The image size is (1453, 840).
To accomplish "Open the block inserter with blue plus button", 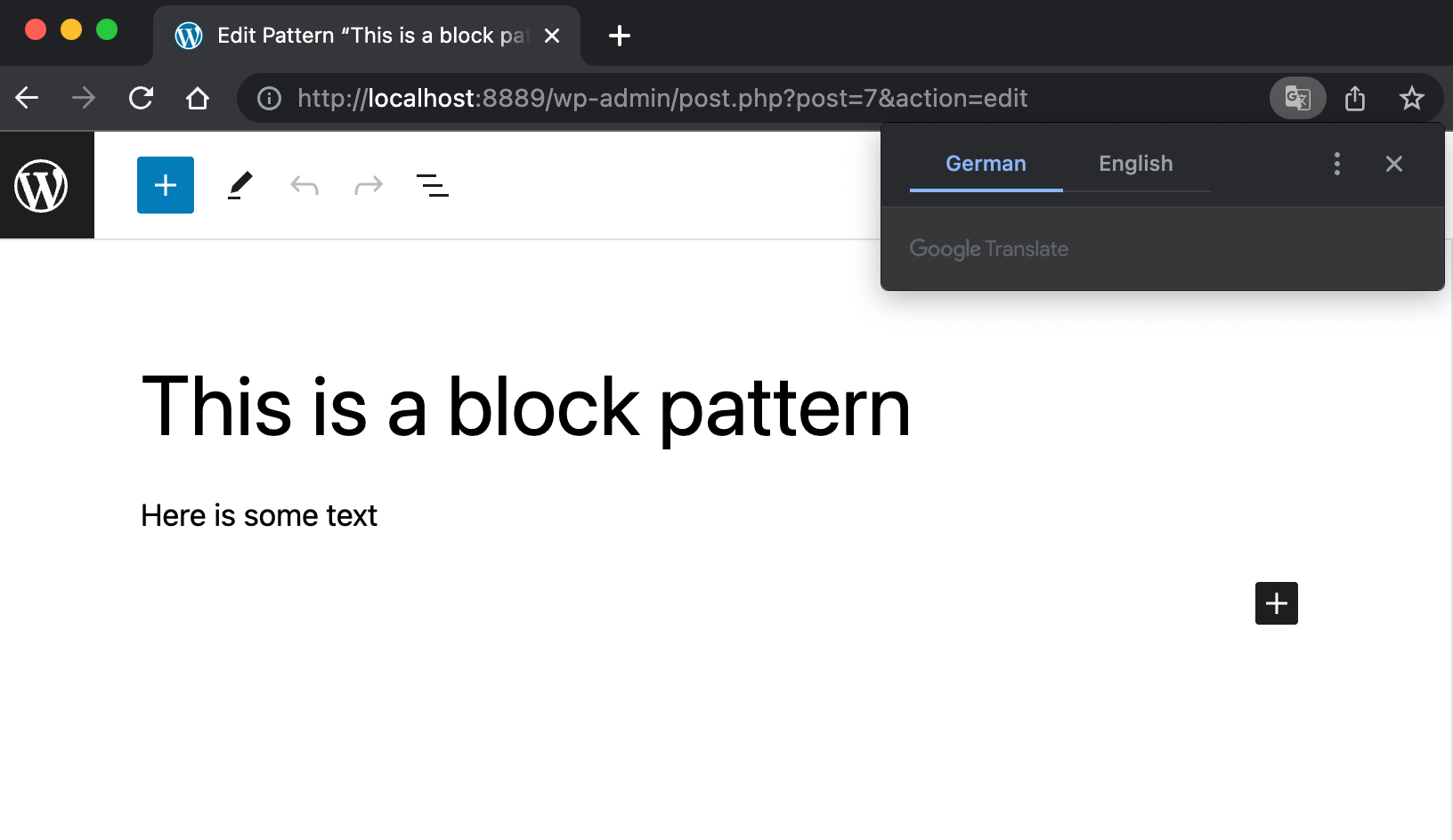I will click(166, 185).
